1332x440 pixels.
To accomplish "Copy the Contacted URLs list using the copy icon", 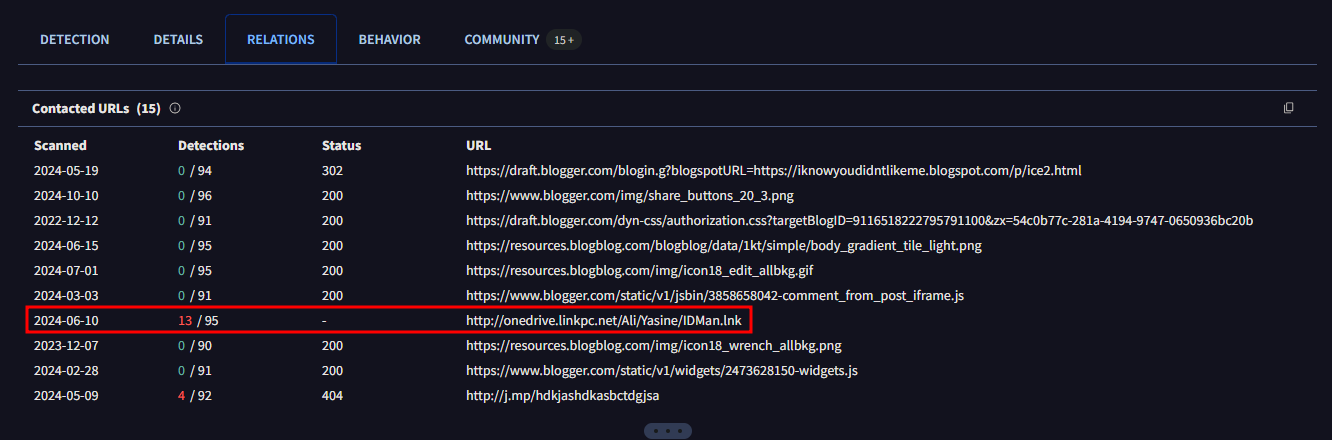I will pyautogui.click(x=1289, y=108).
